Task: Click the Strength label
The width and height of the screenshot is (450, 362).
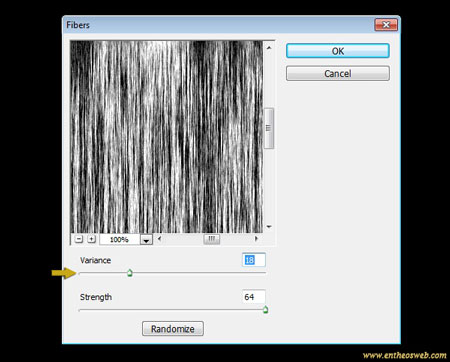Action: pos(96,297)
